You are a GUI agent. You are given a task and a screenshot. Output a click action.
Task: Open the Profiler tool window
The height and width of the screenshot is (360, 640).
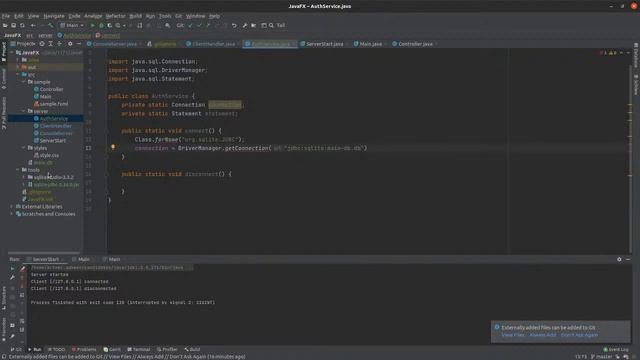click(x=167, y=349)
